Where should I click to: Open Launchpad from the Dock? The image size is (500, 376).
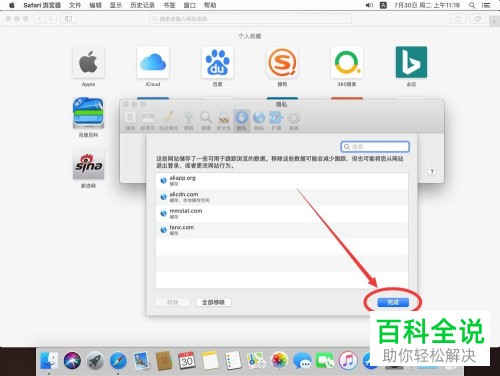pos(95,361)
